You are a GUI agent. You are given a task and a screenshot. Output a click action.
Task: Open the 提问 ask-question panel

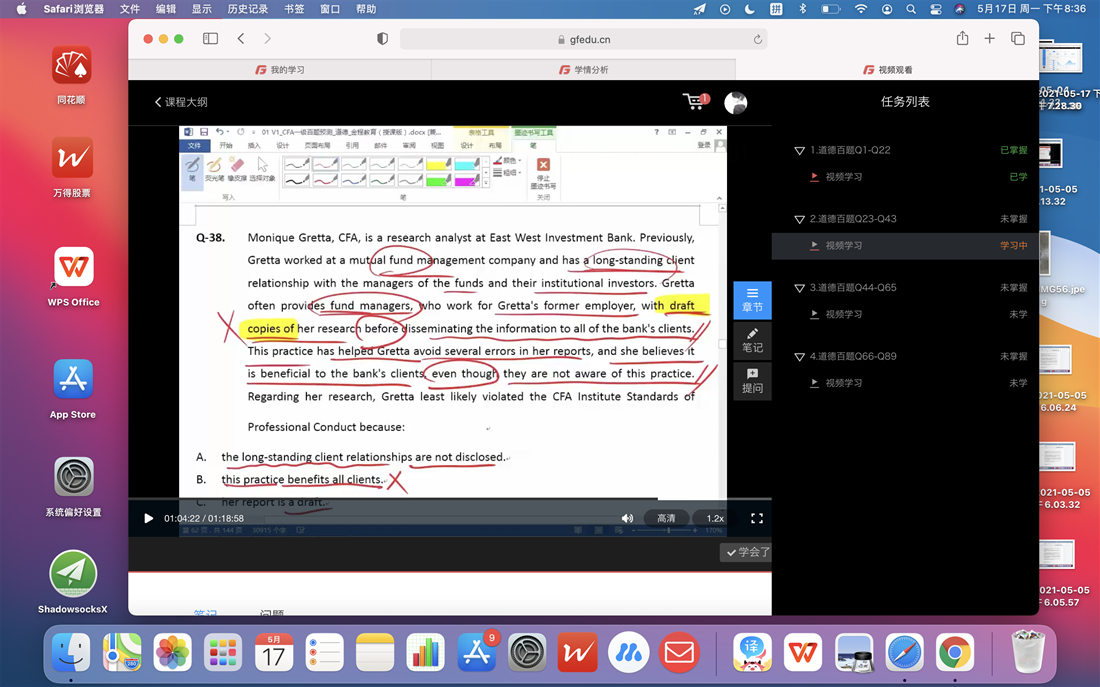pos(752,381)
